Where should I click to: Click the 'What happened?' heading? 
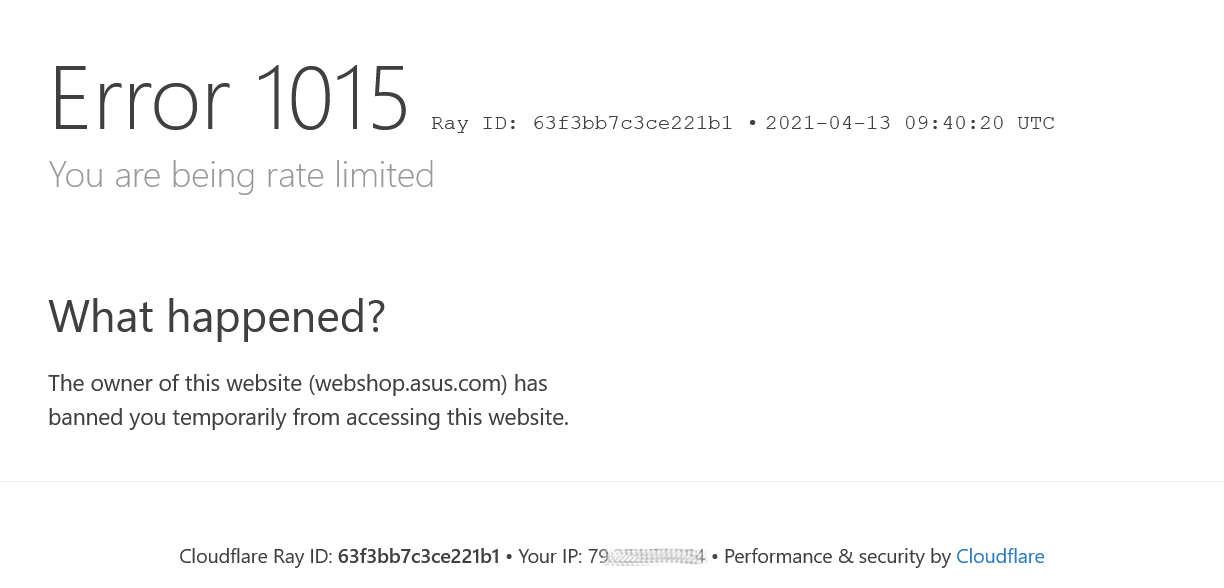[217, 316]
